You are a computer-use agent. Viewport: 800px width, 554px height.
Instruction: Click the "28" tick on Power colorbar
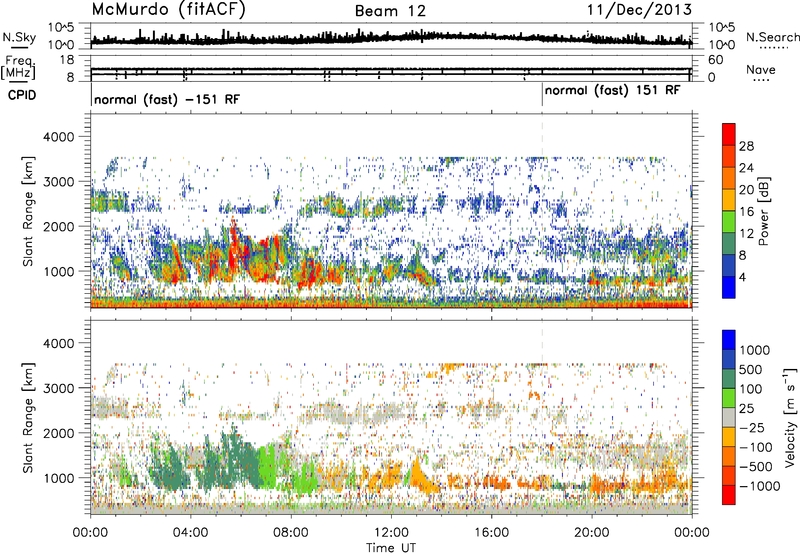coord(746,146)
